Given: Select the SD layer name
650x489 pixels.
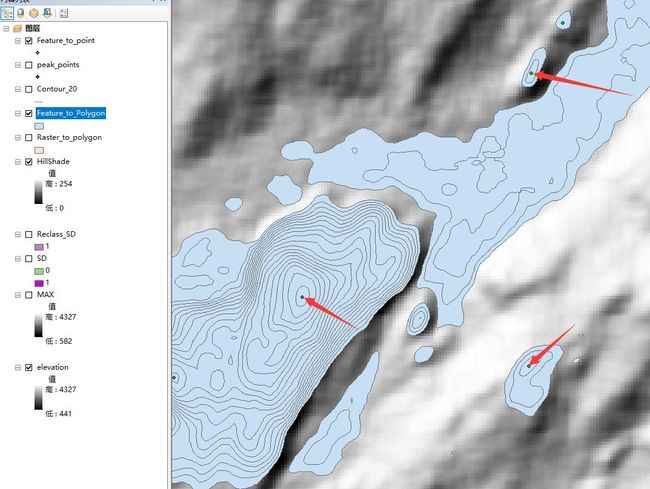Looking at the screenshot, I should [41, 258].
